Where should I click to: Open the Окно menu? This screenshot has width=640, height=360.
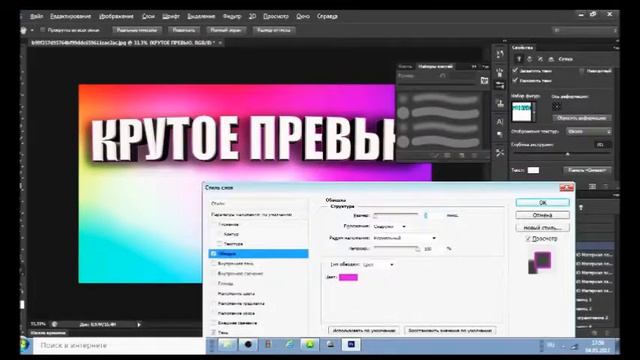tap(302, 16)
